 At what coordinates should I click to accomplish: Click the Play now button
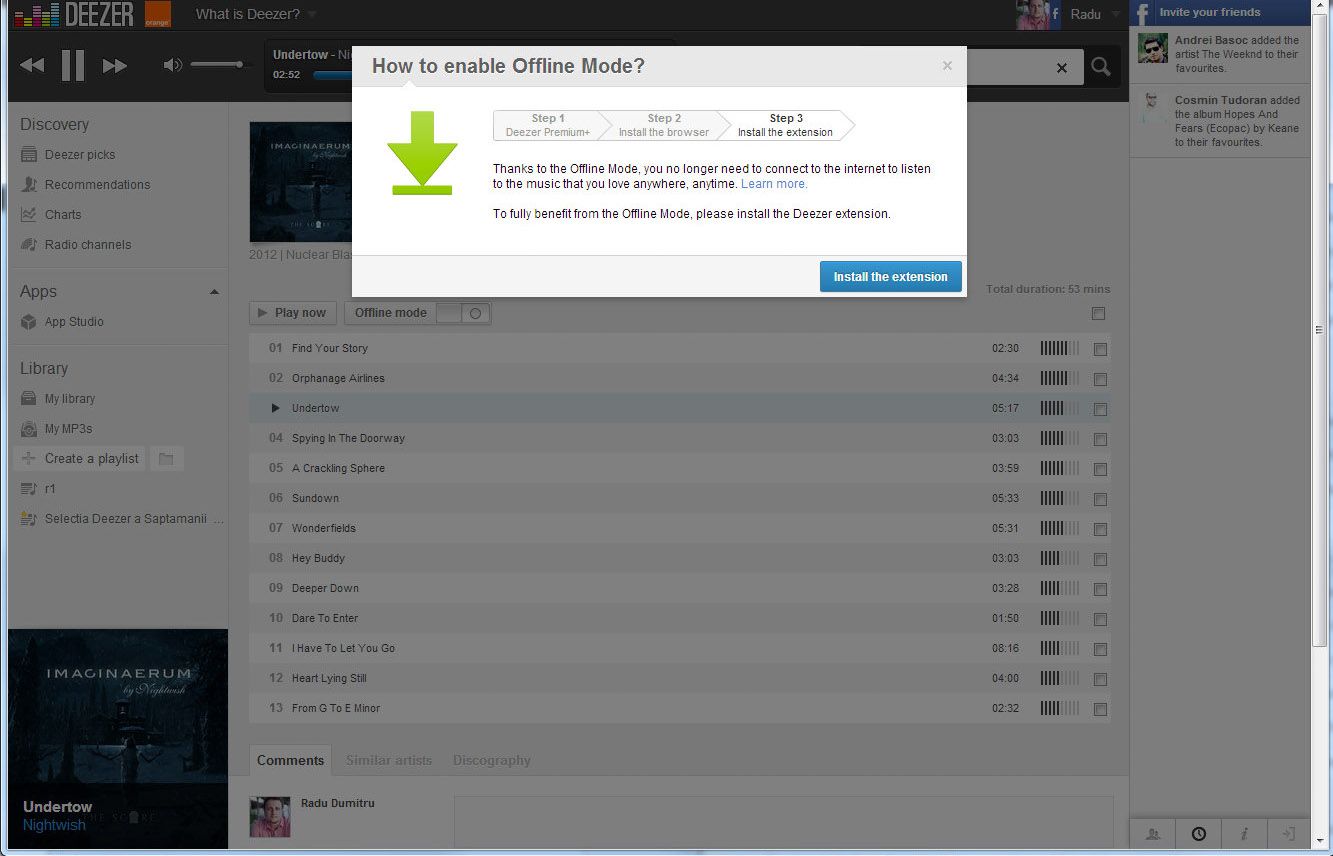tap(292, 313)
